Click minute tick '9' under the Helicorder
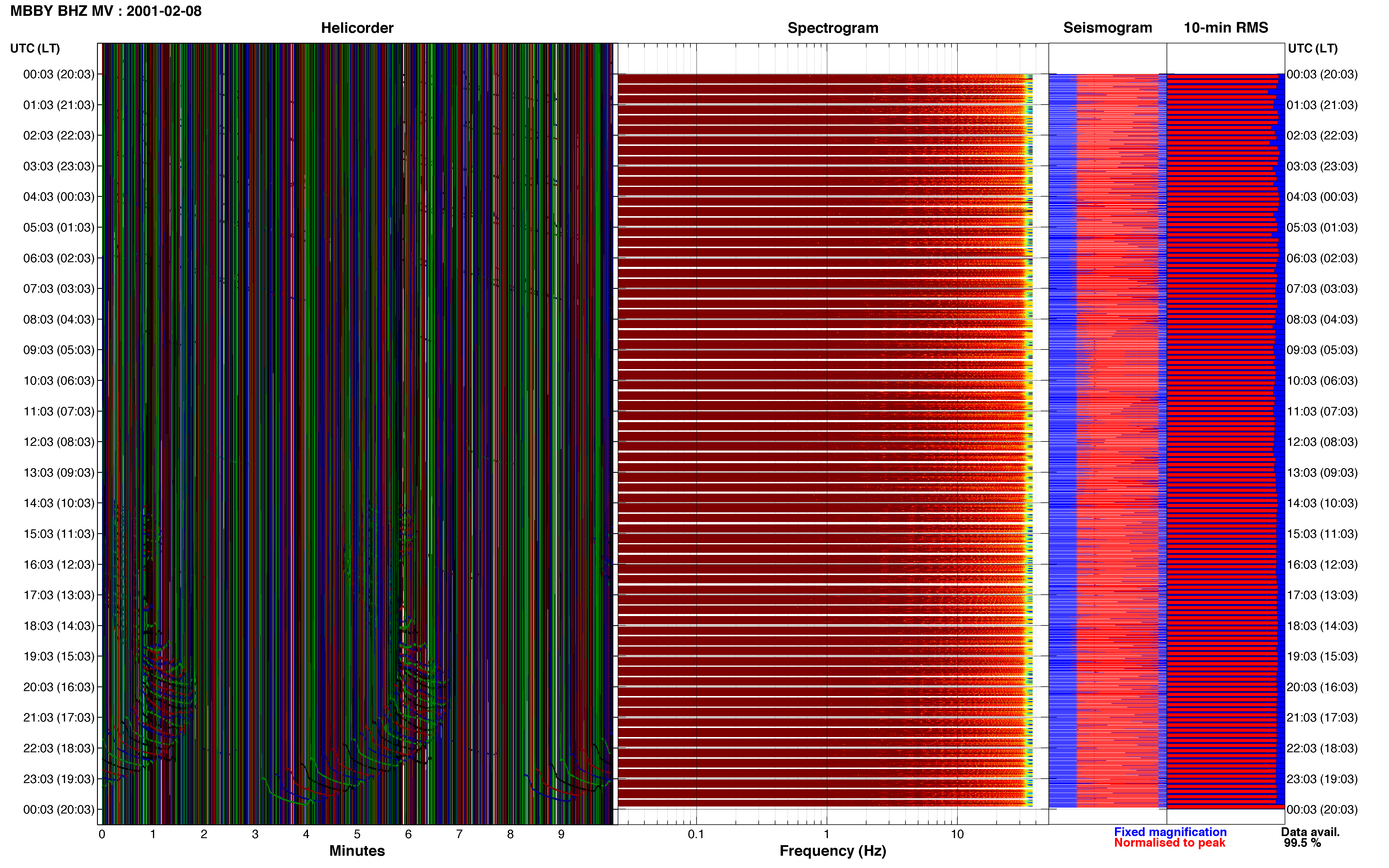The width and height of the screenshot is (1389, 868). tap(561, 834)
